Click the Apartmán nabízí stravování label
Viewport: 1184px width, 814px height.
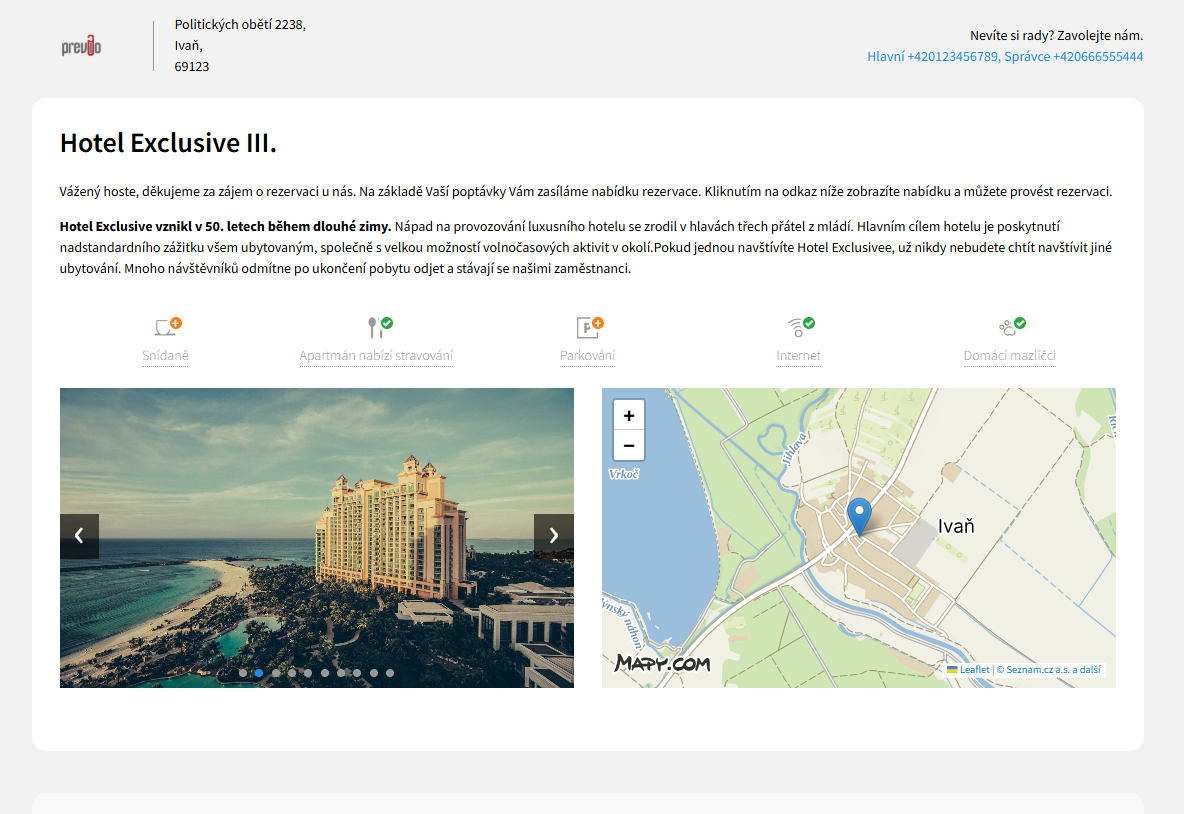[x=376, y=356]
